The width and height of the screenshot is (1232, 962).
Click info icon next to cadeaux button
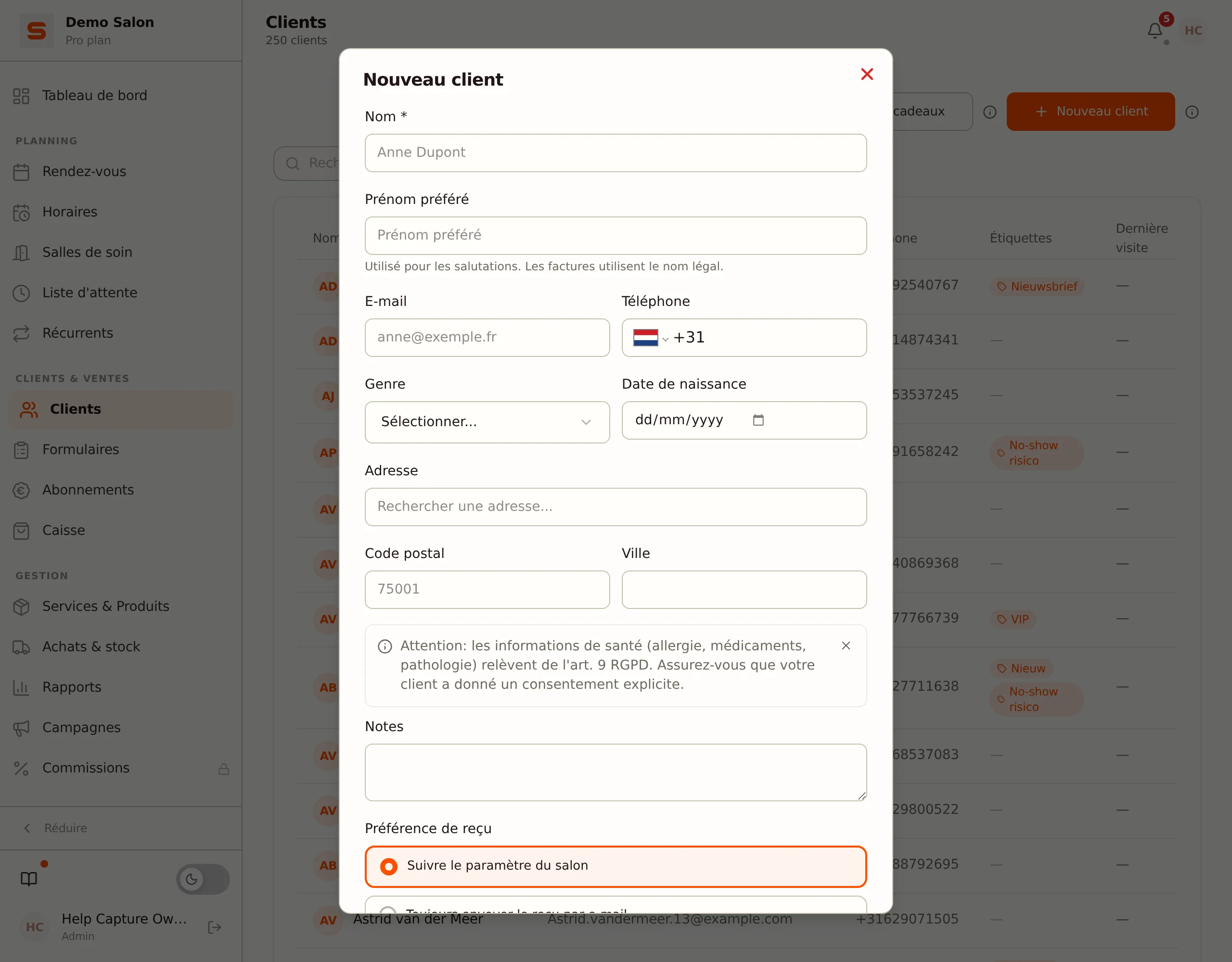tap(990, 112)
